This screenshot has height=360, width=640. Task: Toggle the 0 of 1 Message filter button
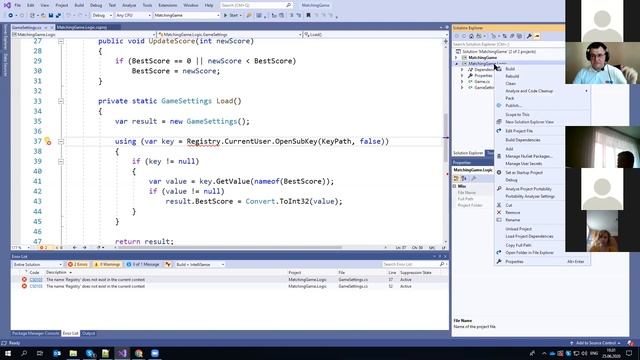coord(143,264)
